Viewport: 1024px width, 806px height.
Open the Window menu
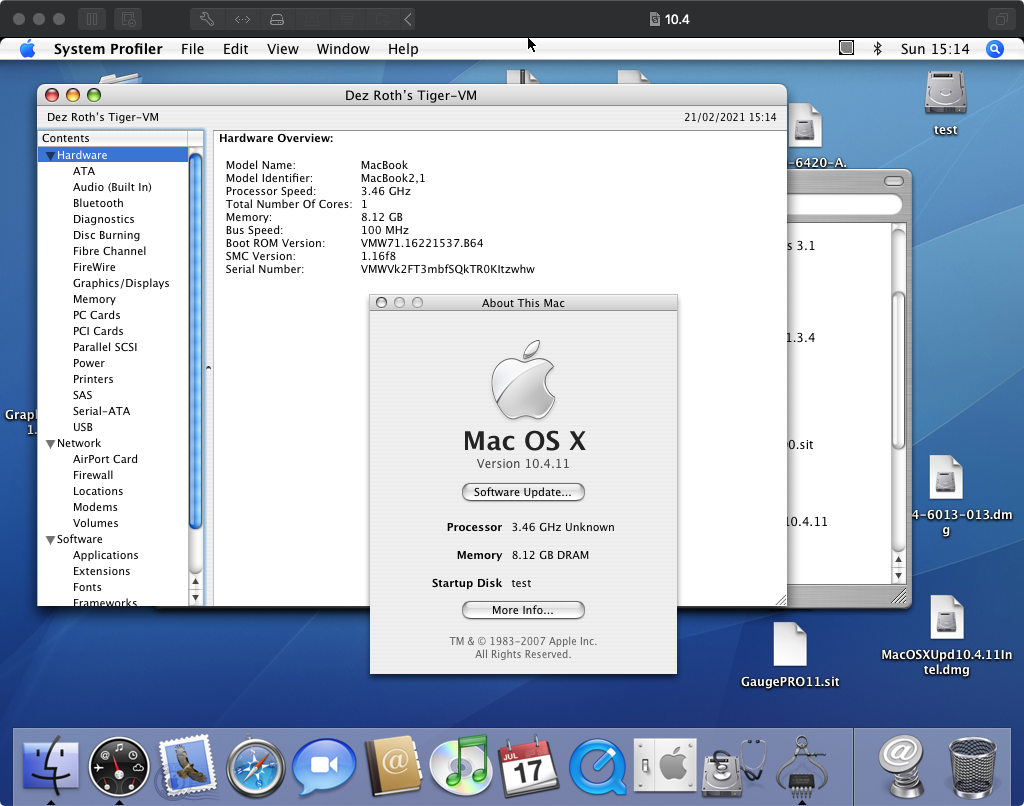[343, 49]
